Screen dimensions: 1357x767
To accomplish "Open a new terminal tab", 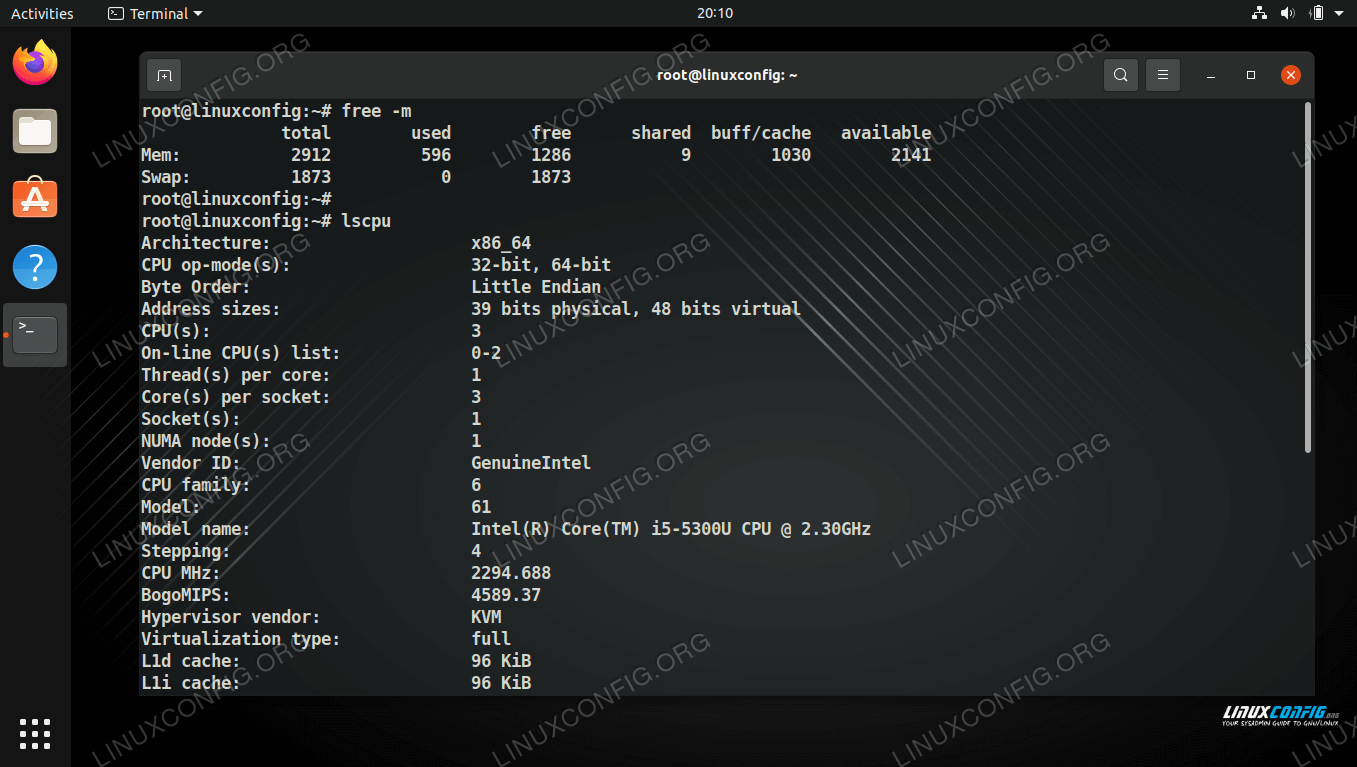I will (164, 75).
